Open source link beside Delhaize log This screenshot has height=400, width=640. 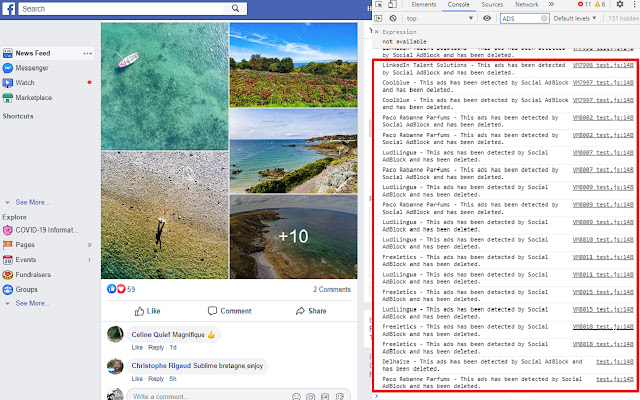point(615,362)
